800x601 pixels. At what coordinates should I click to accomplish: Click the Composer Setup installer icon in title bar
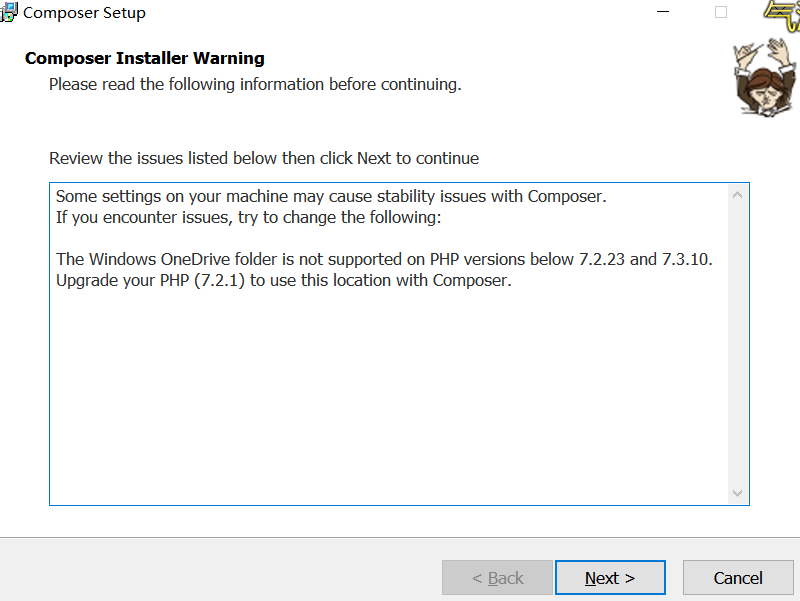coord(8,12)
